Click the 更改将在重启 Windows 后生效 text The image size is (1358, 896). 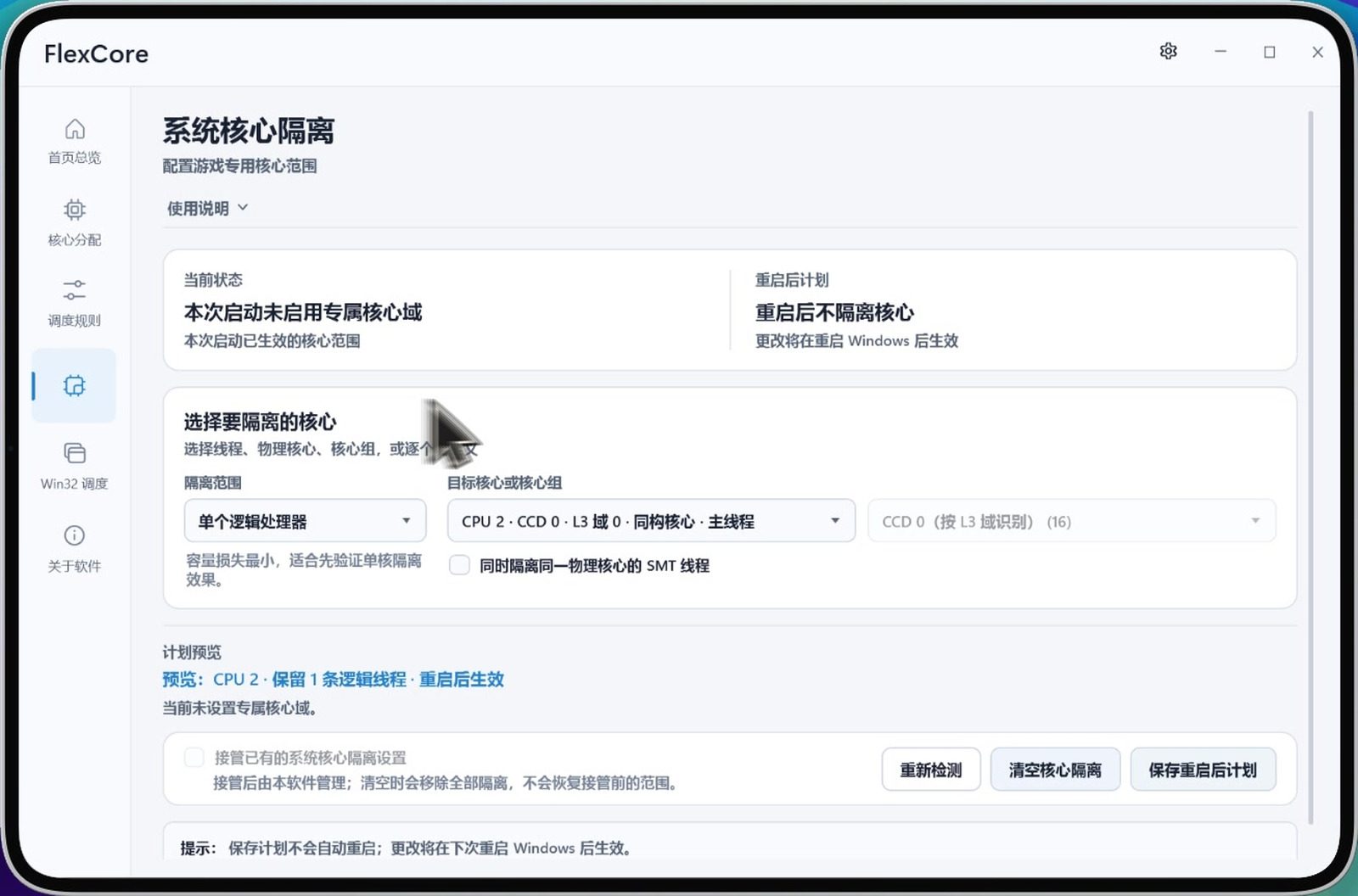click(856, 341)
